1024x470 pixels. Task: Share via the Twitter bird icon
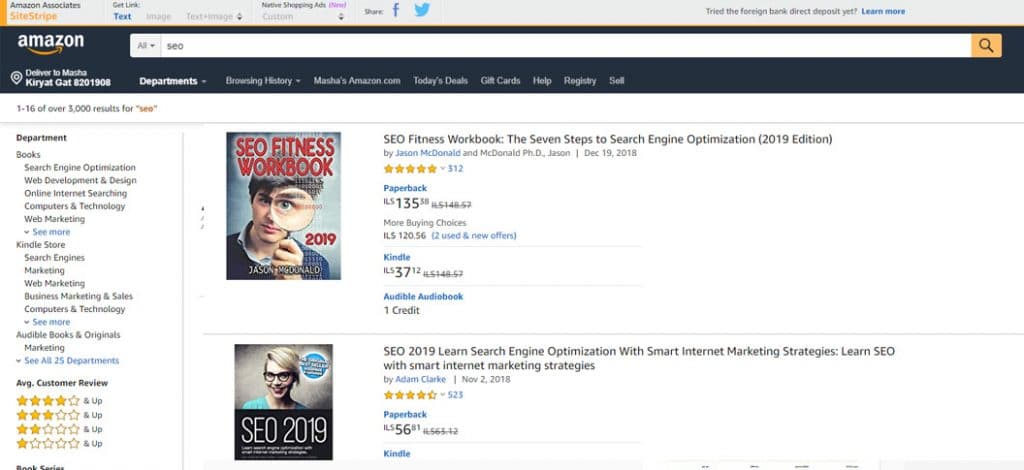pyautogui.click(x=422, y=11)
